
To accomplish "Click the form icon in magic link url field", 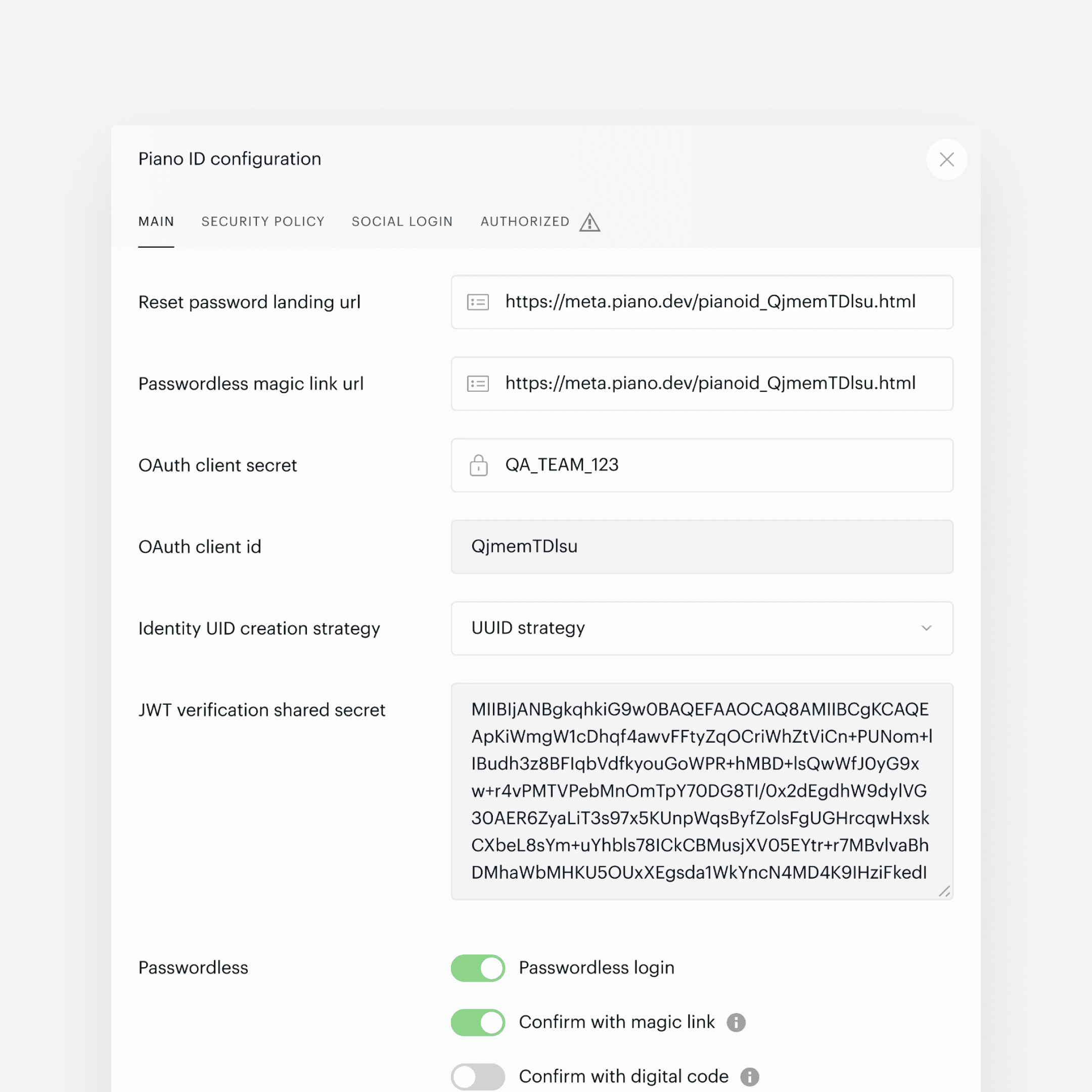I will pyautogui.click(x=478, y=384).
